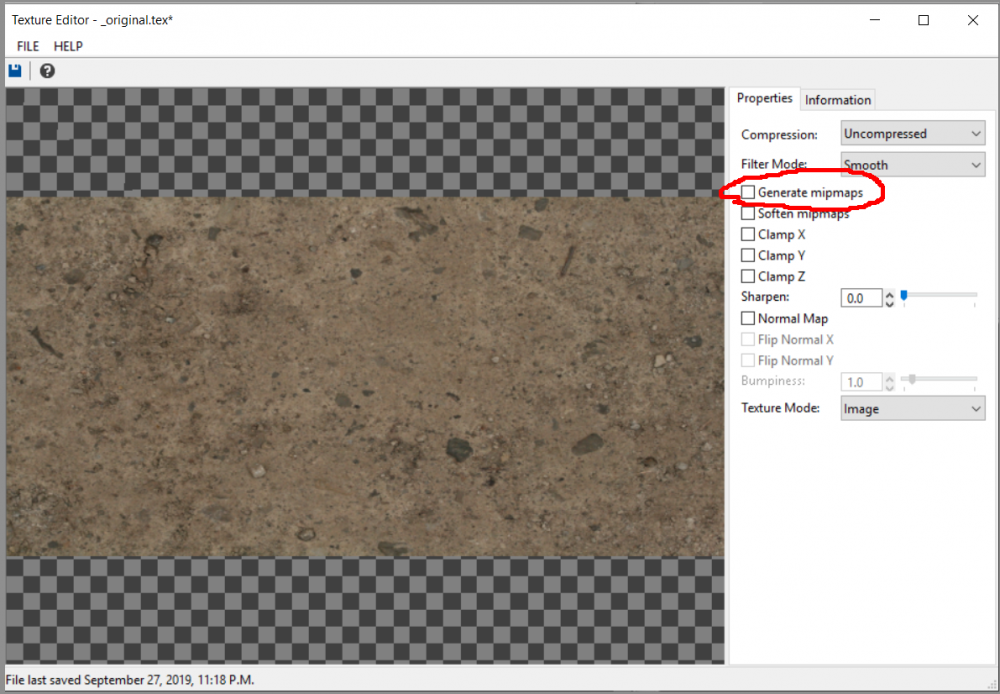Click inside the Sharpen value field

click(860, 297)
